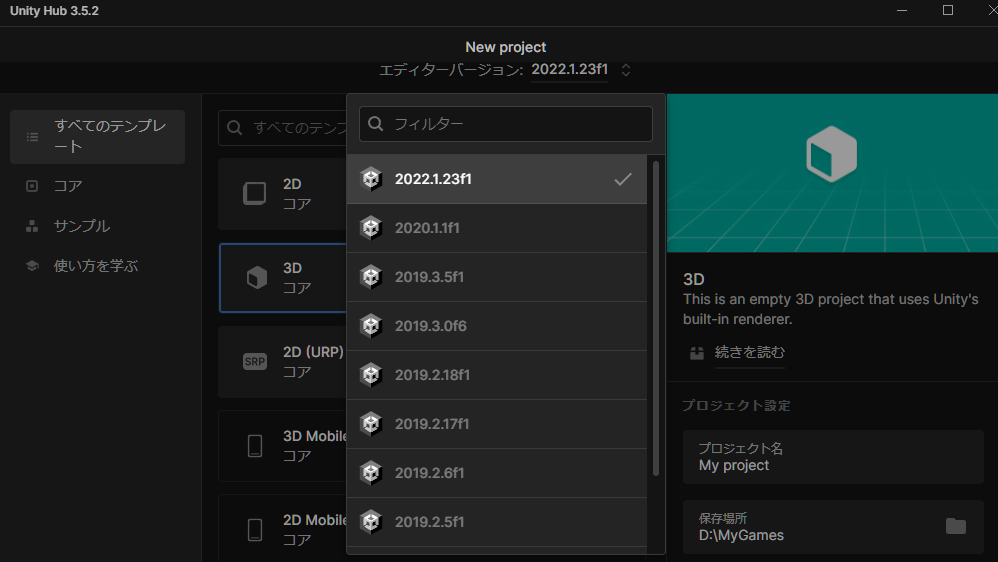Minimize the Unity Hub window
The height and width of the screenshot is (562, 998).
tap(902, 10)
